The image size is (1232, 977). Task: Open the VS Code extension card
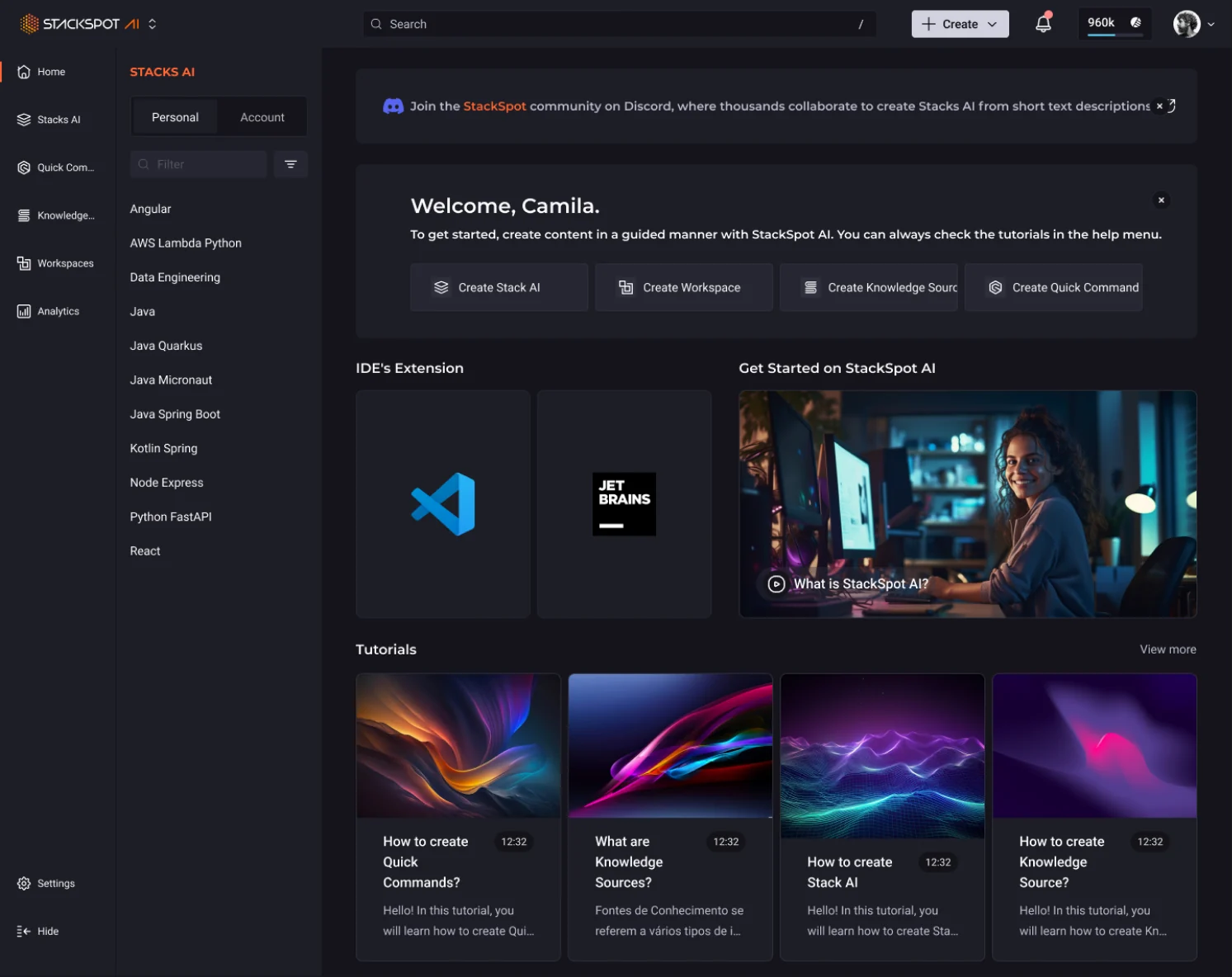443,504
